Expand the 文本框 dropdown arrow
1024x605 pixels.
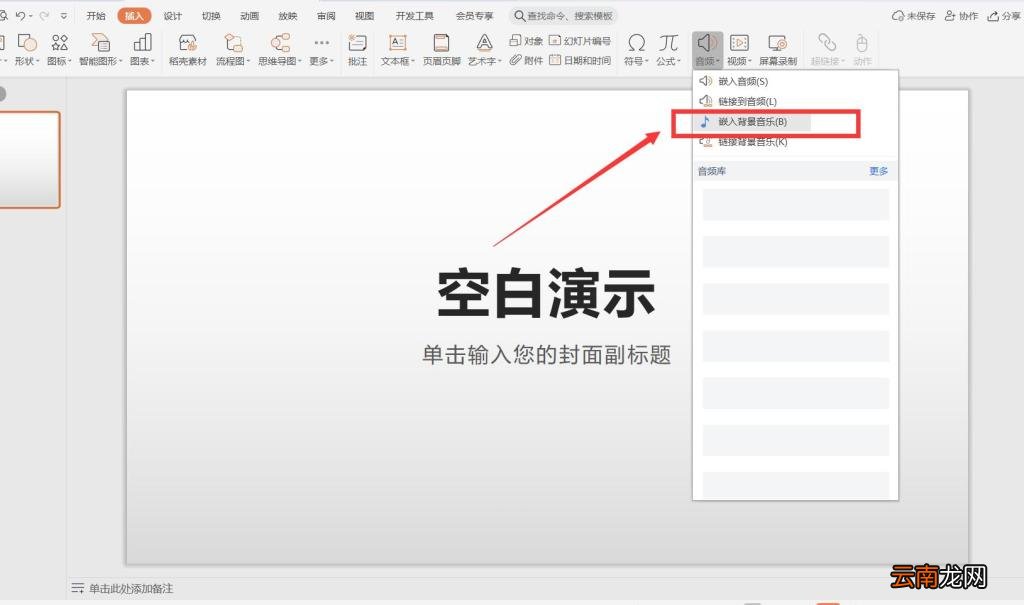[x=413, y=61]
